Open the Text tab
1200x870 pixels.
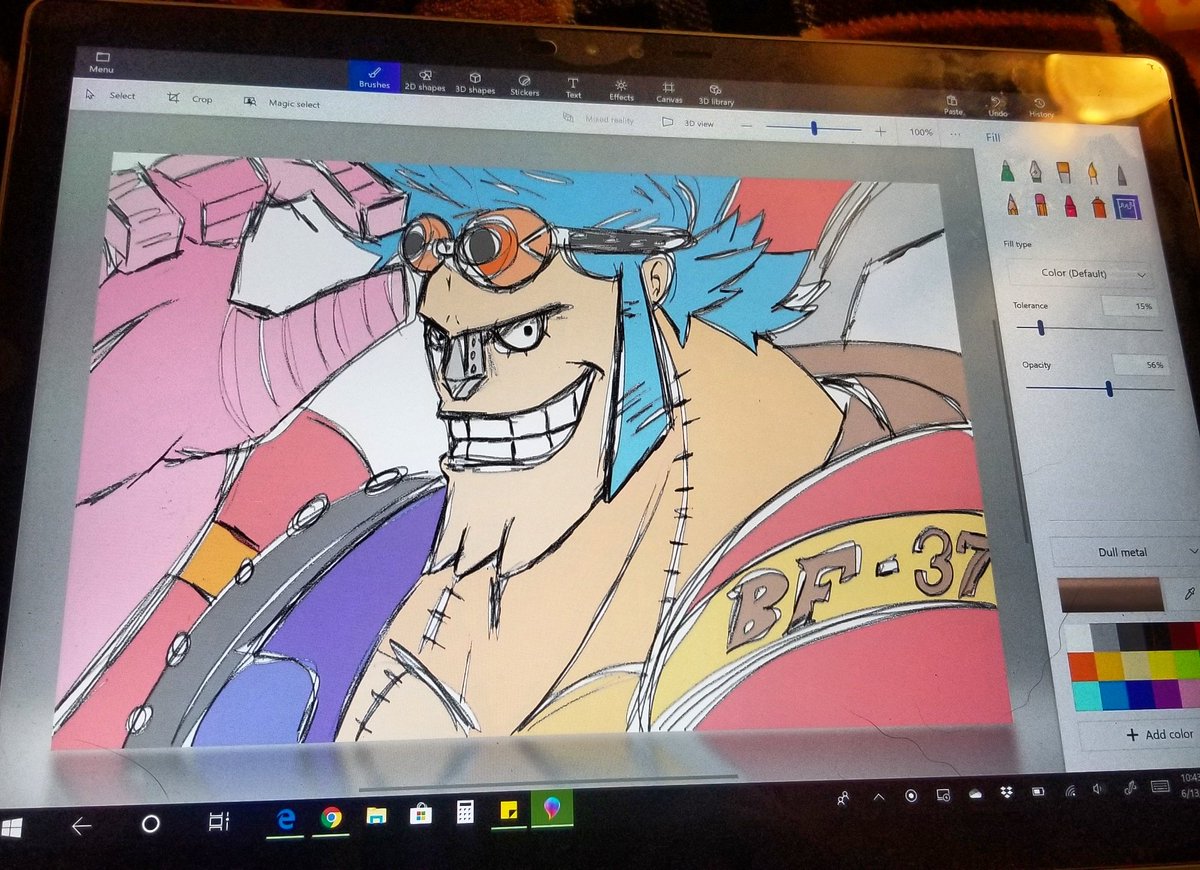click(x=573, y=88)
